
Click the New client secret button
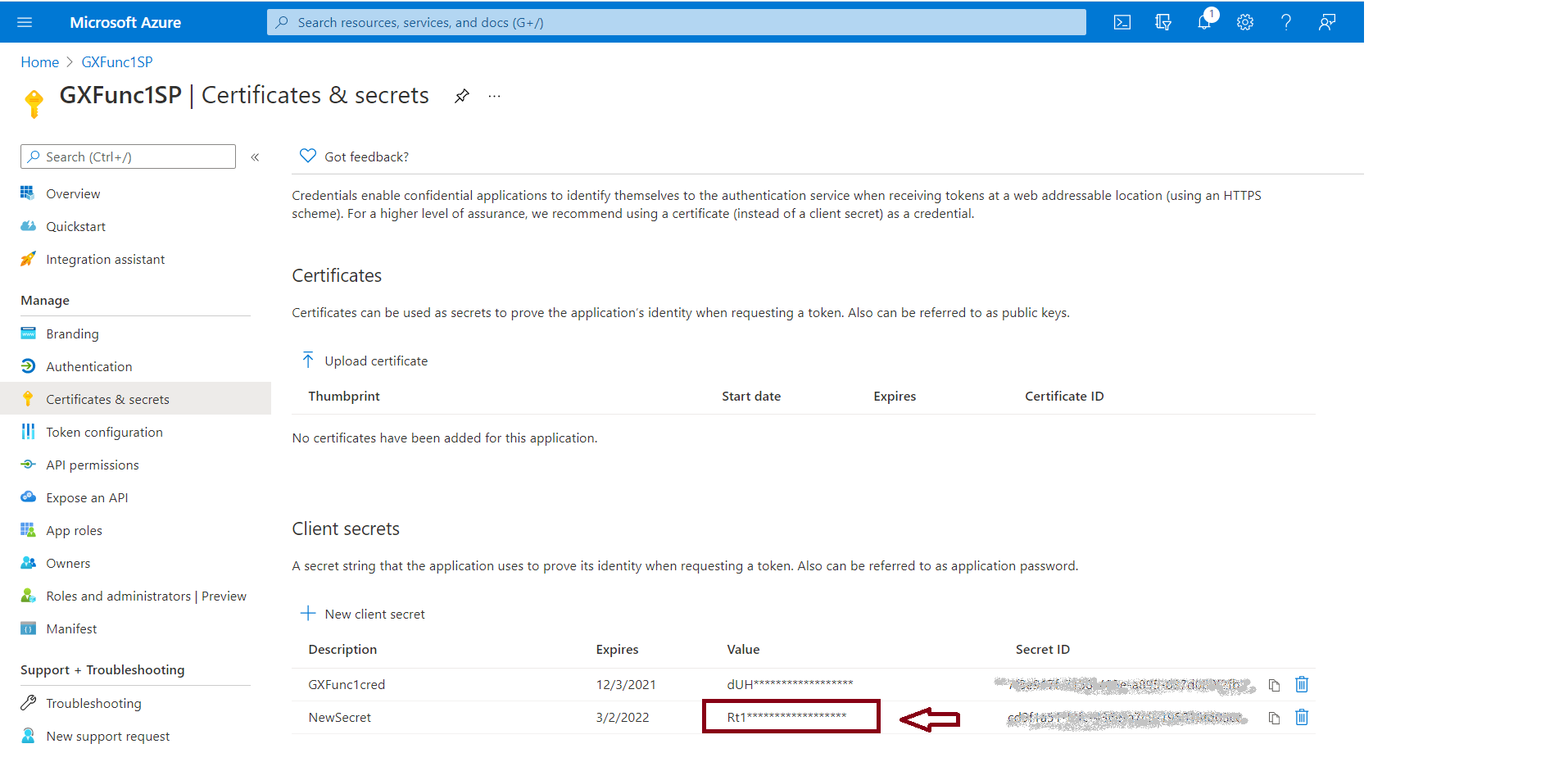[363, 614]
